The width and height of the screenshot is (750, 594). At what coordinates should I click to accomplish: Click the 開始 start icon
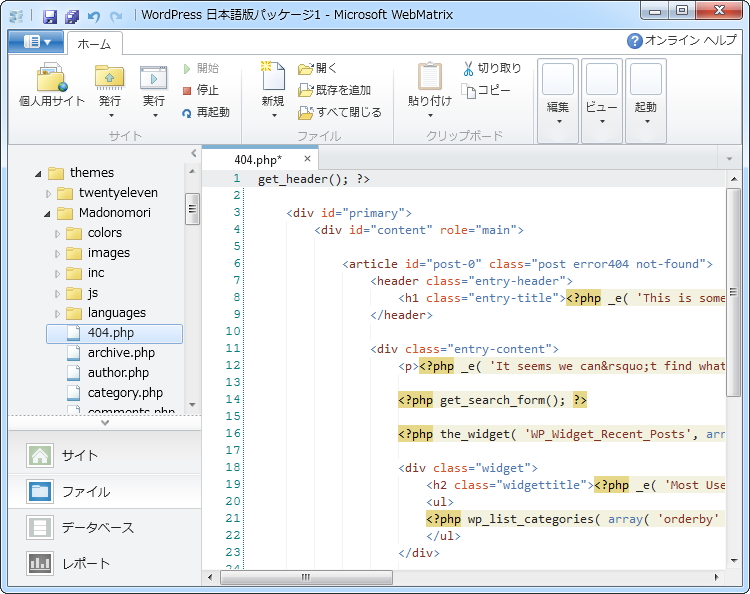pyautogui.click(x=187, y=69)
